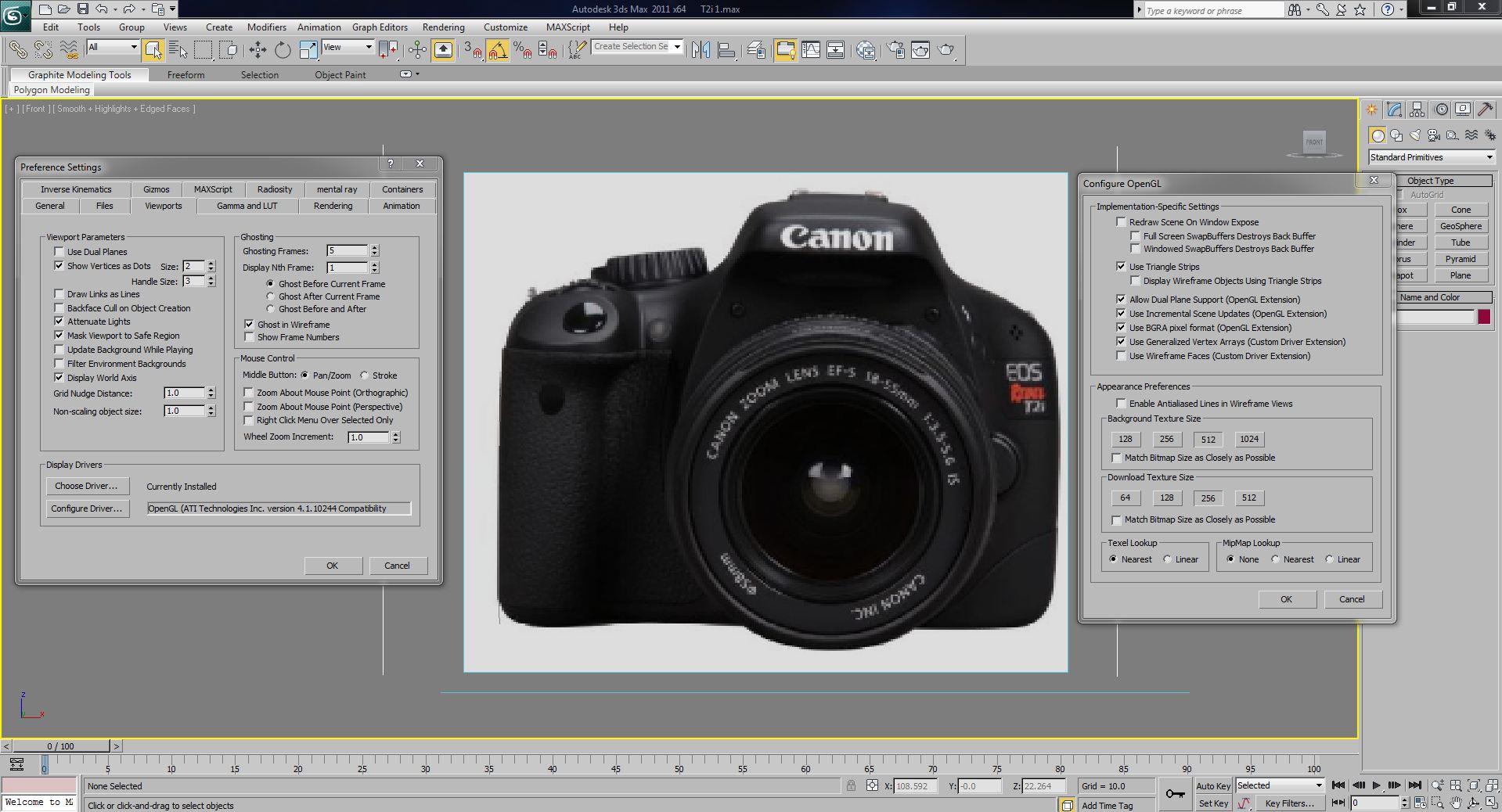Enable Use Dual Planes checkbox
Screen dimensions: 1502x812
[x=59, y=252]
